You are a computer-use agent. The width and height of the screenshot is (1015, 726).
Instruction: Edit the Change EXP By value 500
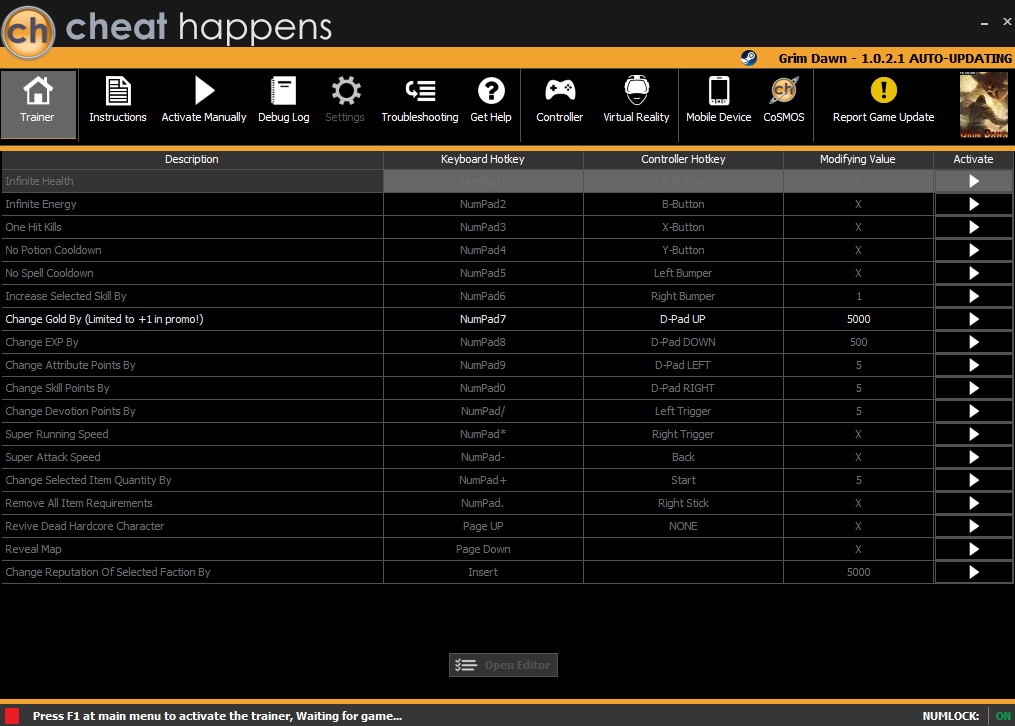pos(858,342)
